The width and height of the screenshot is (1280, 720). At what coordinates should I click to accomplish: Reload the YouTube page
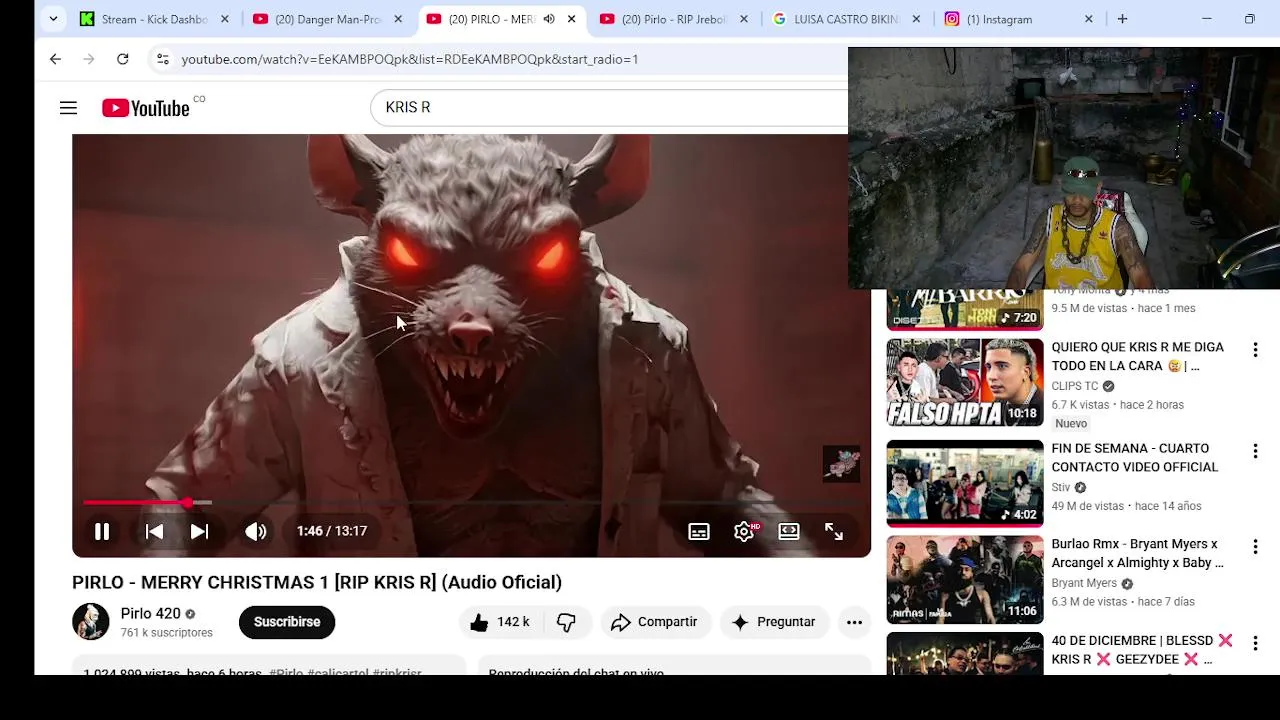[x=122, y=59]
